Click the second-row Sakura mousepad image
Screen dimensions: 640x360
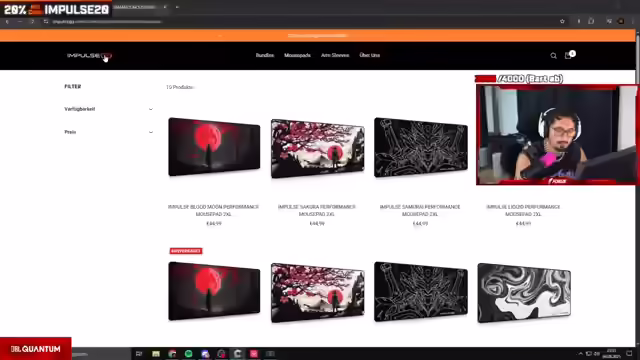click(317, 293)
